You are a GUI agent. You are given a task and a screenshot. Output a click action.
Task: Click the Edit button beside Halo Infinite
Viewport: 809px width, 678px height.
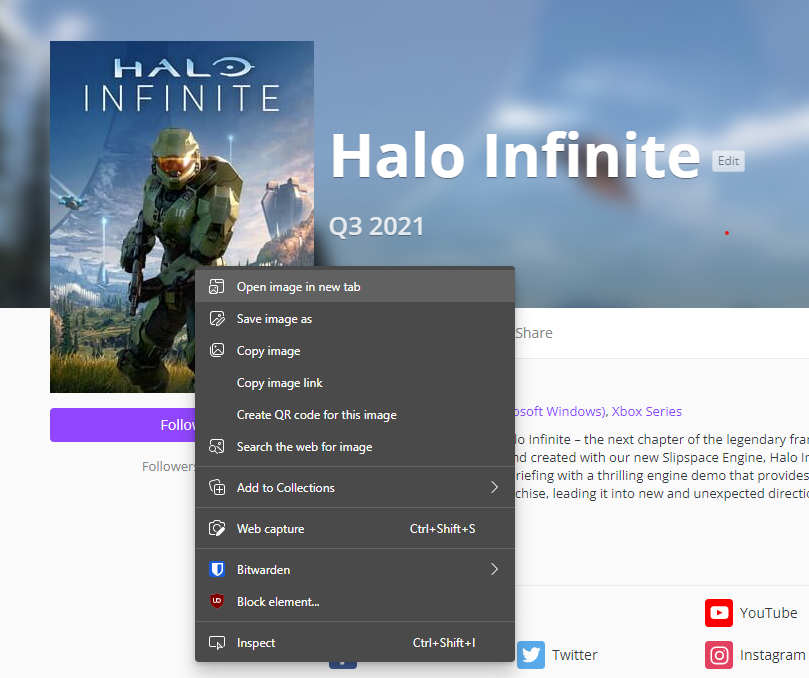tap(728, 161)
